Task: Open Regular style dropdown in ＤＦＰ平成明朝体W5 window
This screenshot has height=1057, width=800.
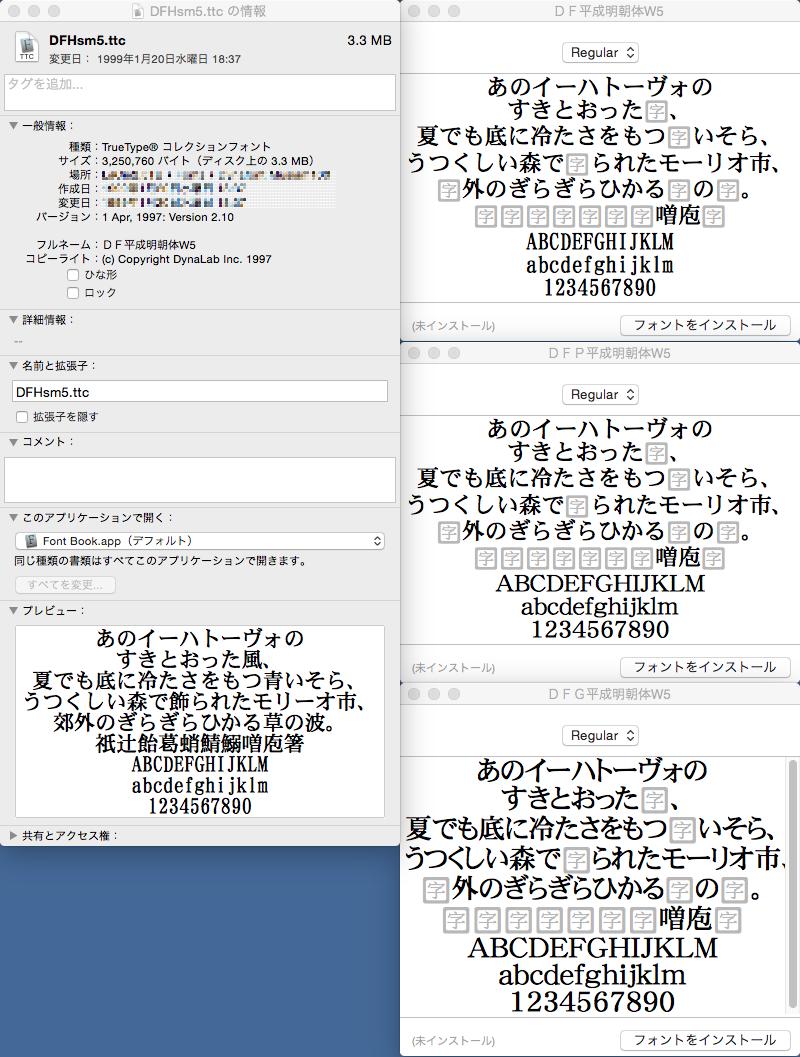Action: pos(601,394)
